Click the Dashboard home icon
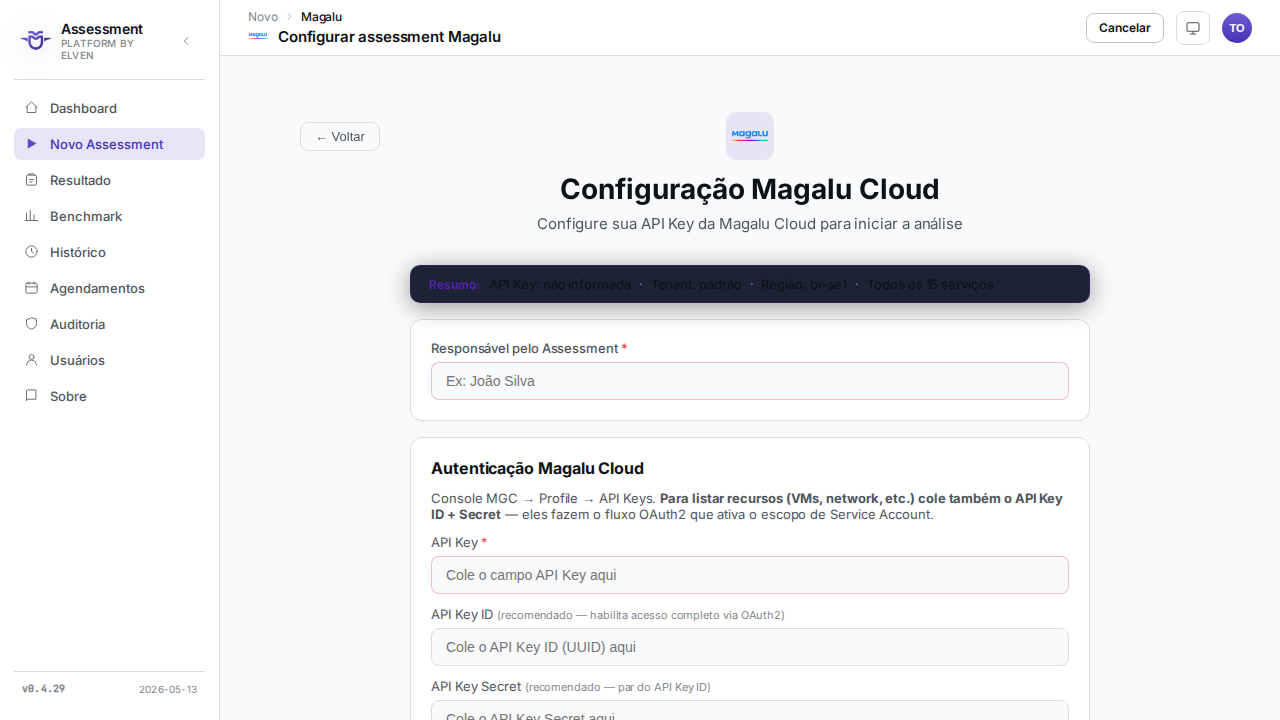This screenshot has height=720, width=1280. (x=31, y=108)
